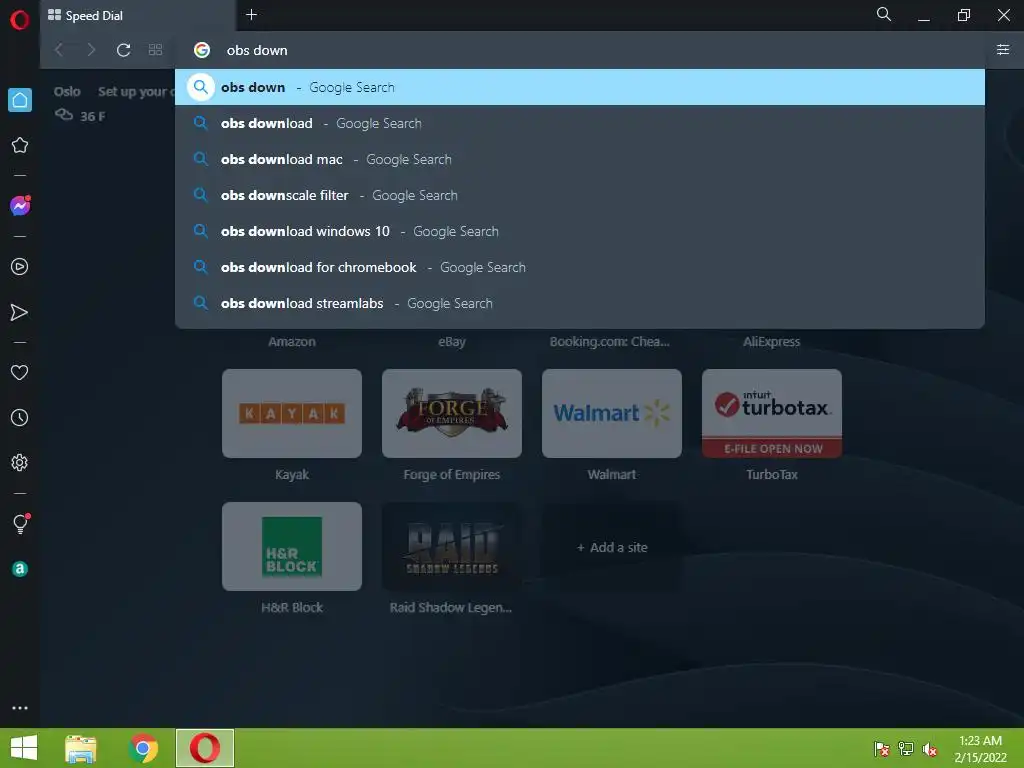
Task: Open Windows Start menu
Action: click(x=24, y=748)
